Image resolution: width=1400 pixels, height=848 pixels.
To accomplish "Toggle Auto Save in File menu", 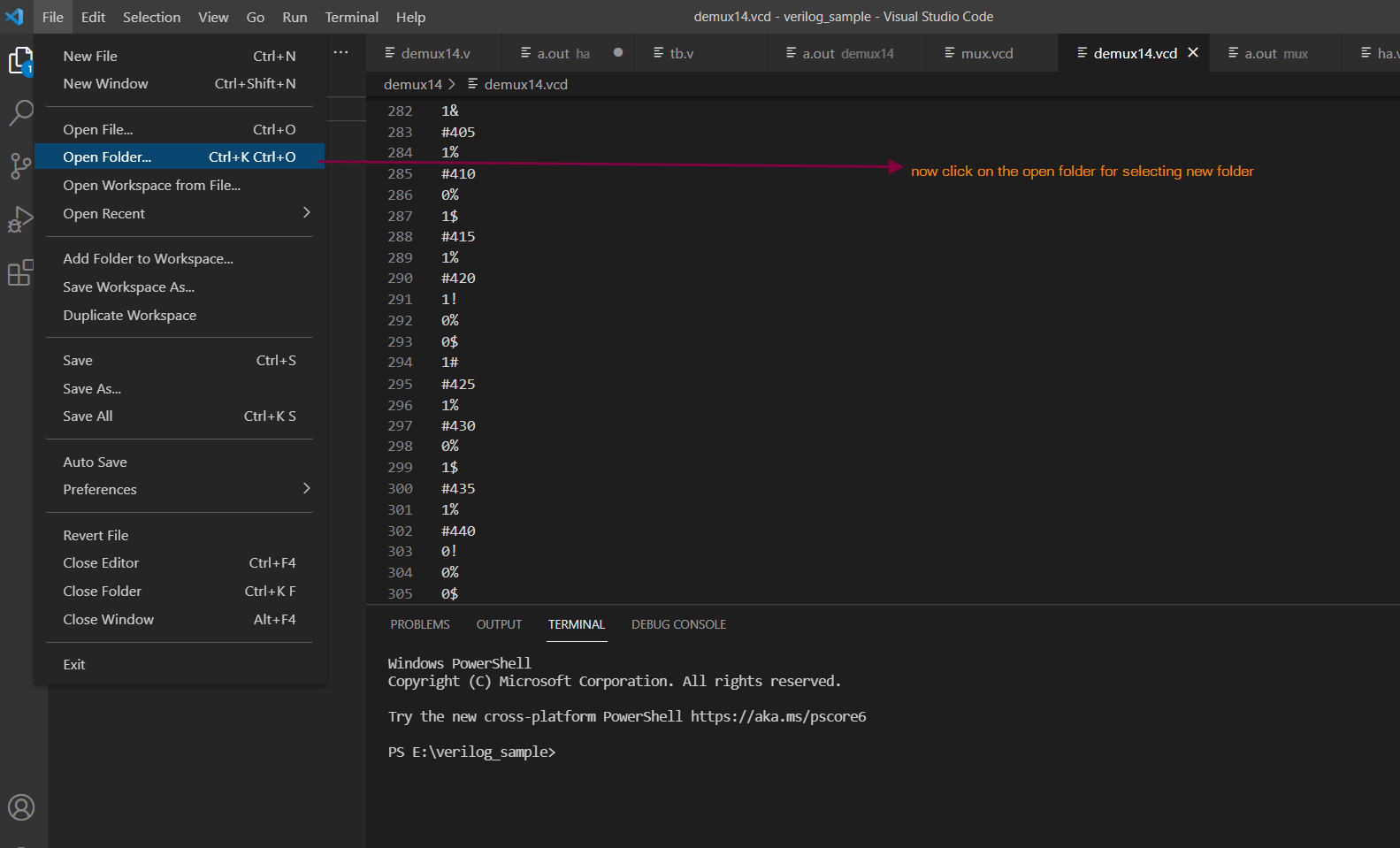I will 180,462.
